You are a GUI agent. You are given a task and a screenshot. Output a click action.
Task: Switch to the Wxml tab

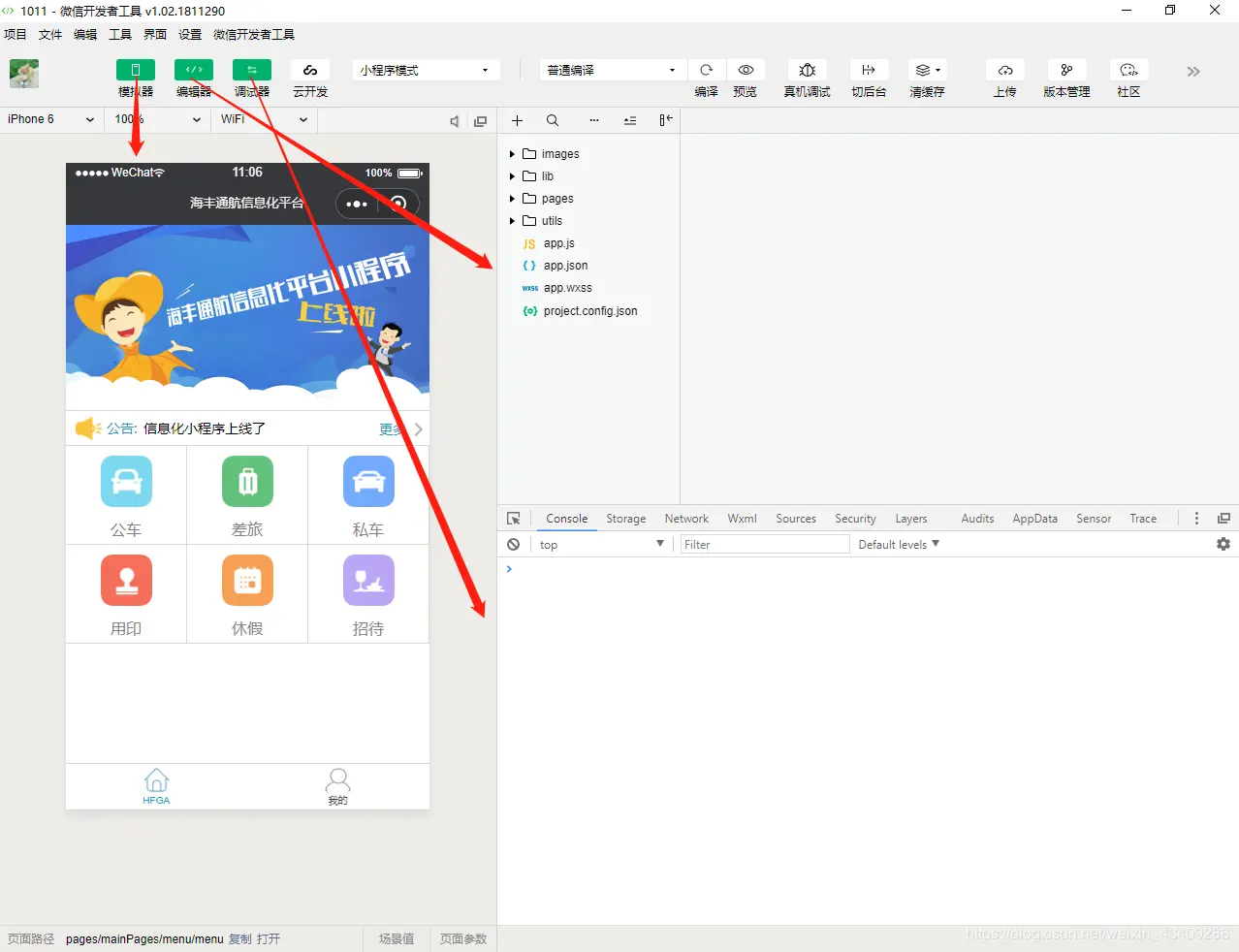click(x=743, y=519)
